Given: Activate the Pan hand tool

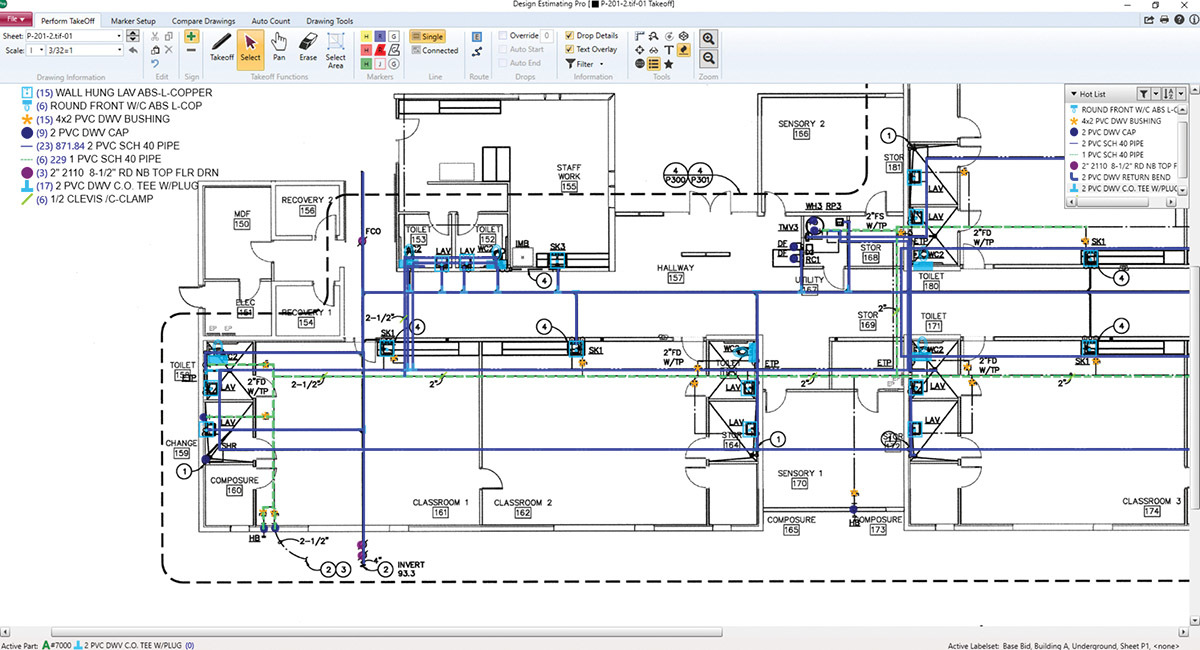Looking at the screenshot, I should click(279, 46).
